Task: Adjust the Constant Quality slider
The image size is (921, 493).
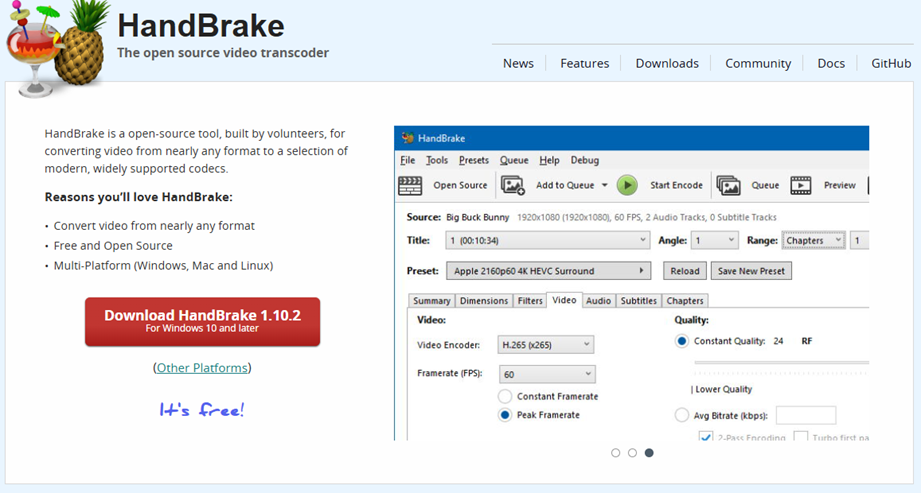Action: coord(770,364)
